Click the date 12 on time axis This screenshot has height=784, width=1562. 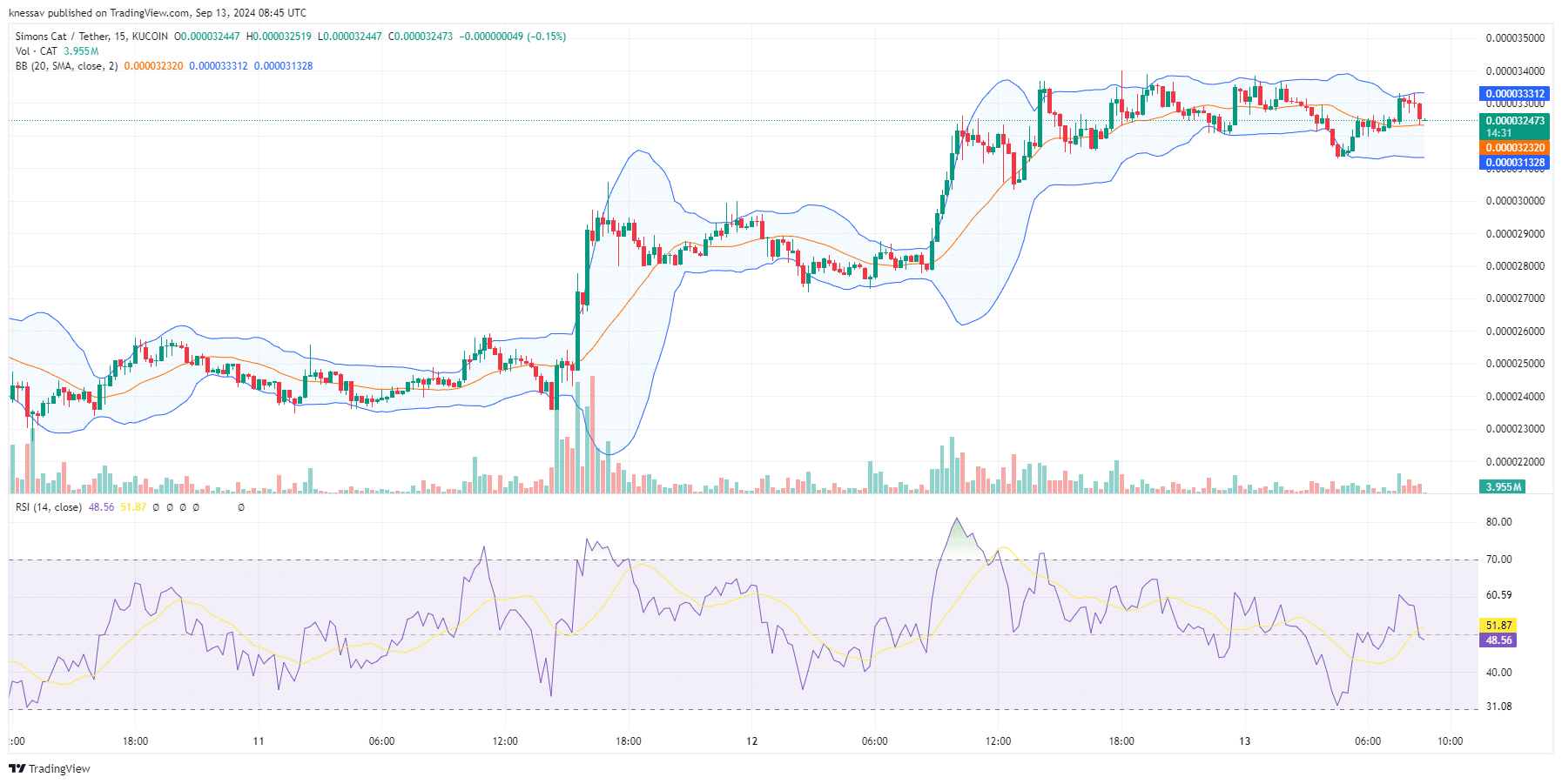(751, 741)
